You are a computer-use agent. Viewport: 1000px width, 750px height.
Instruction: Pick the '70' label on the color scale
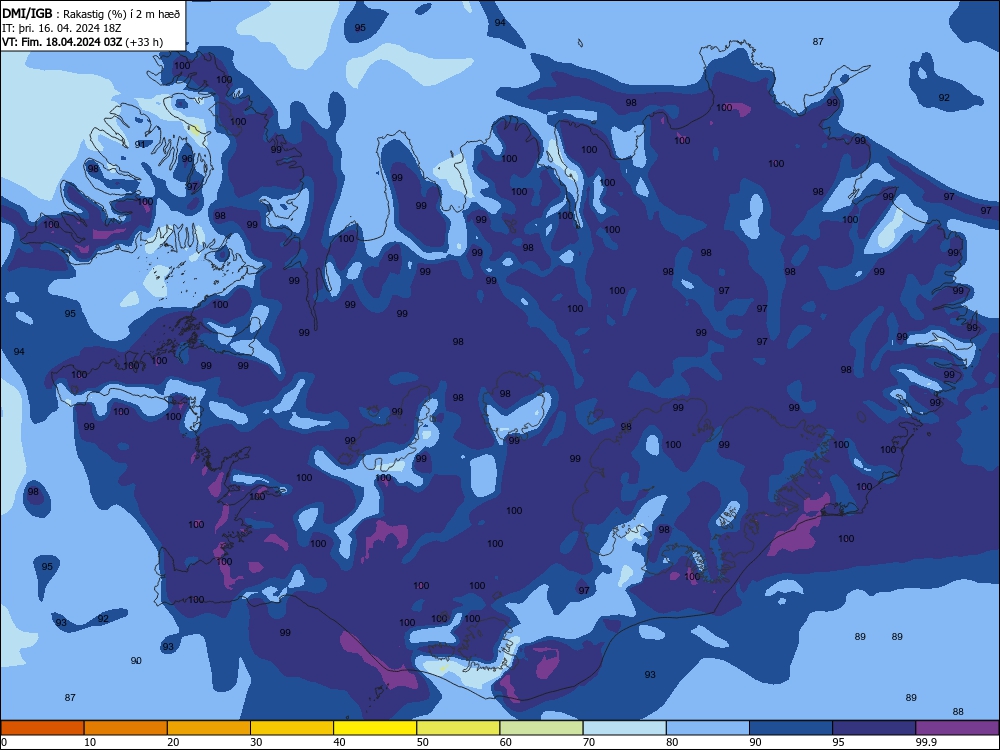coord(589,742)
